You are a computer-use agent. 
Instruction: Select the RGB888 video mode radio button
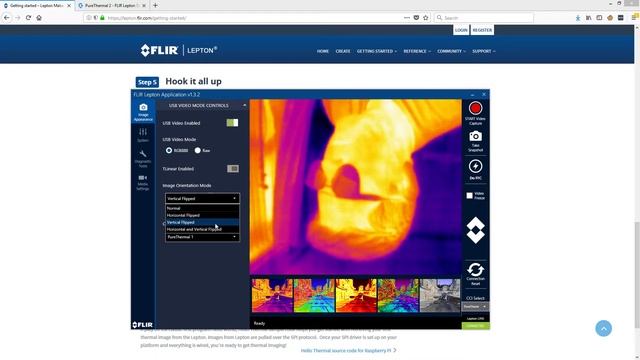point(169,150)
